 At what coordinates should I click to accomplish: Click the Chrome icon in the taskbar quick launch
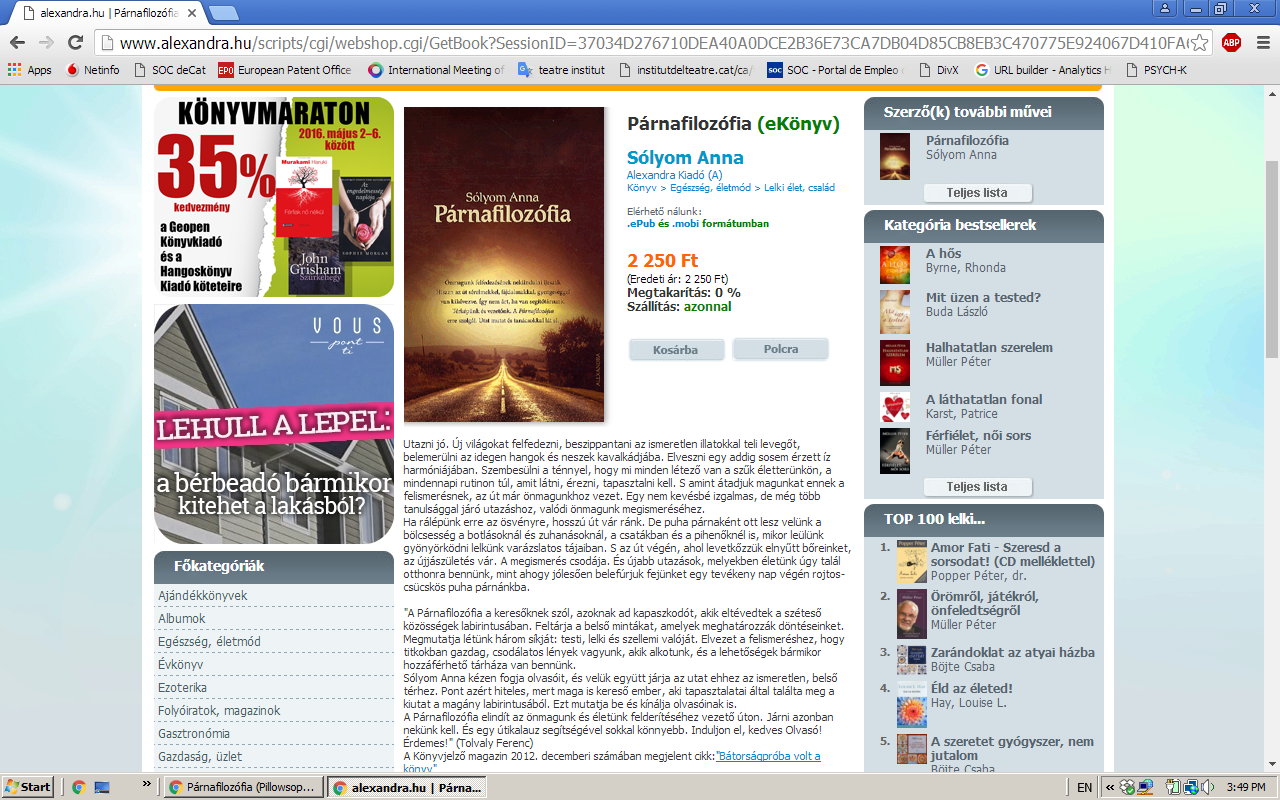79,787
